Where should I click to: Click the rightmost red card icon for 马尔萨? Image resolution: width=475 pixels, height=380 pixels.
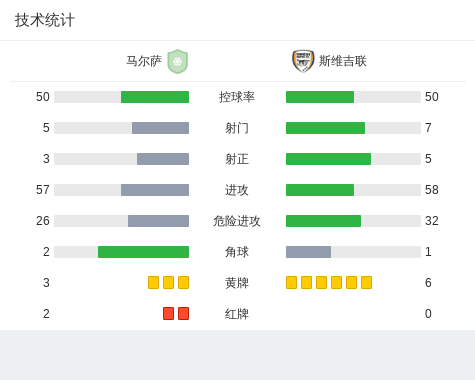click(x=183, y=313)
